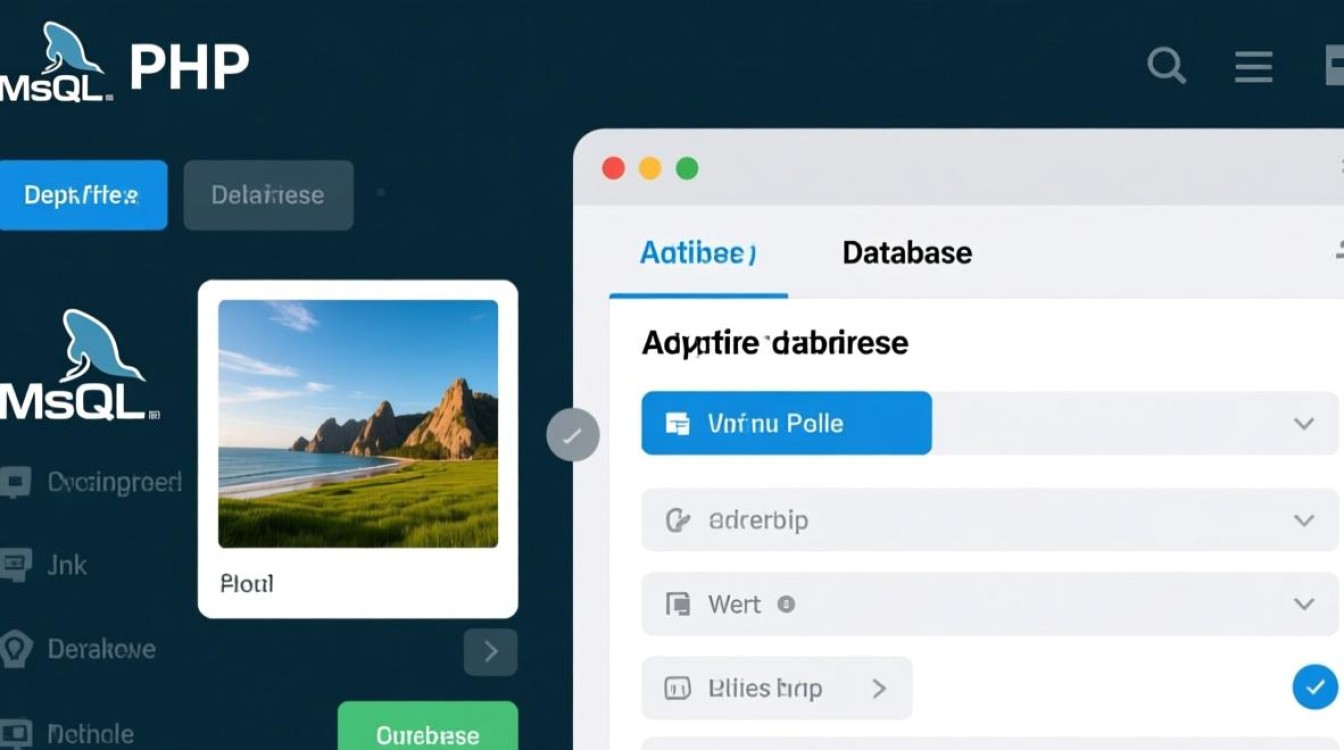Click the blue Depkftee button
Image resolution: width=1344 pixels, height=750 pixels.
(x=82, y=195)
